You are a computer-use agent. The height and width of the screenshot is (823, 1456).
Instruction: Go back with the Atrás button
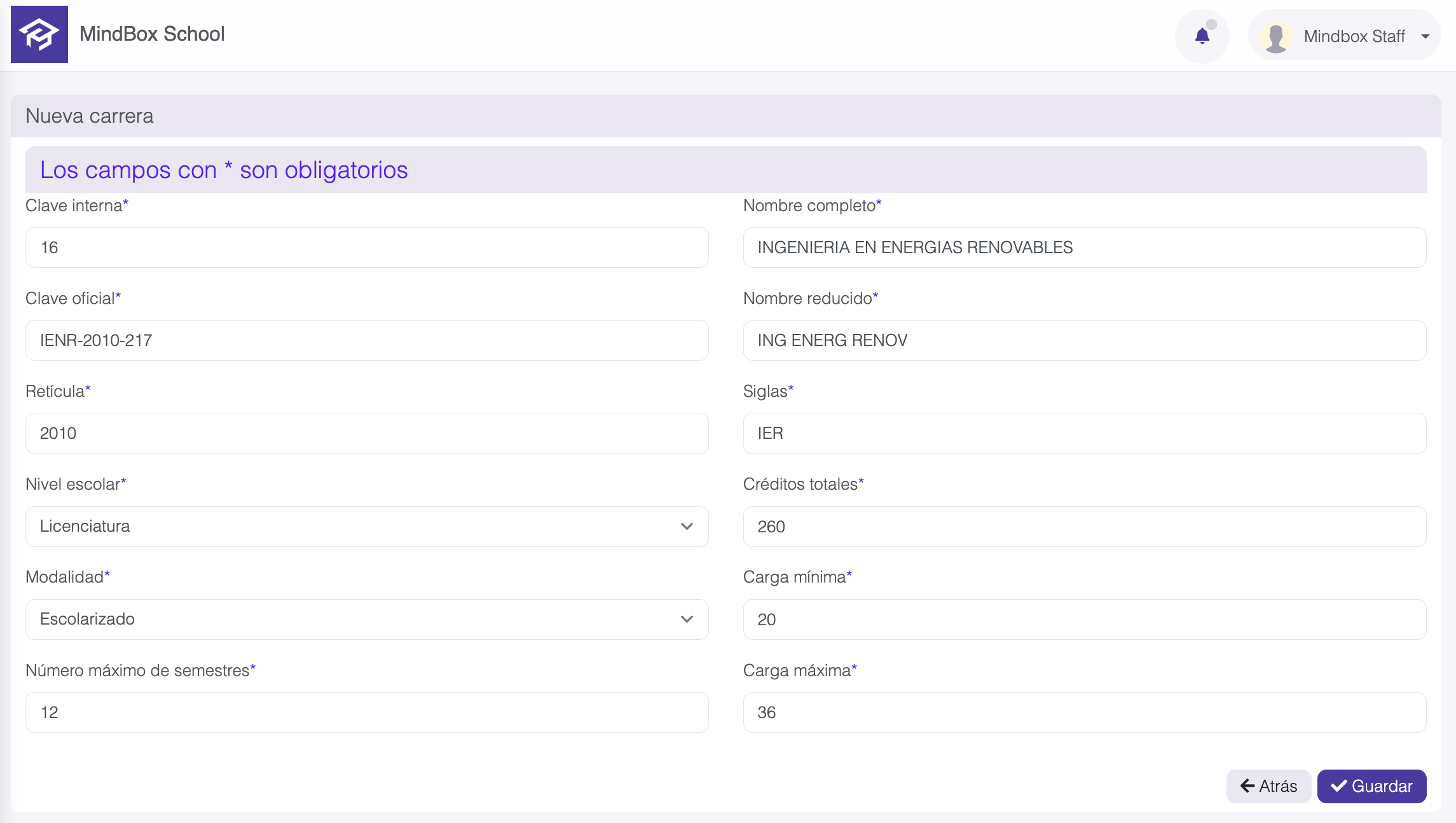pos(1268,786)
